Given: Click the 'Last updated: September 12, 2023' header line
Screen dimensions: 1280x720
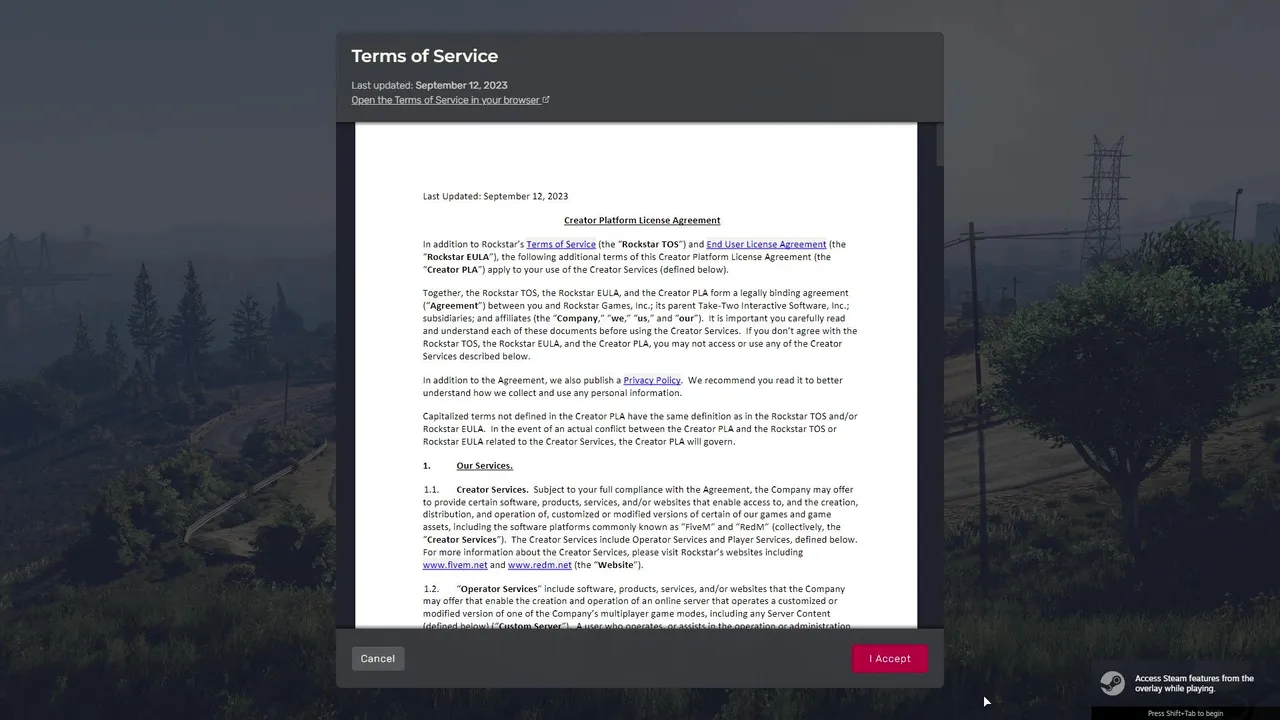Looking at the screenshot, I should pos(429,85).
